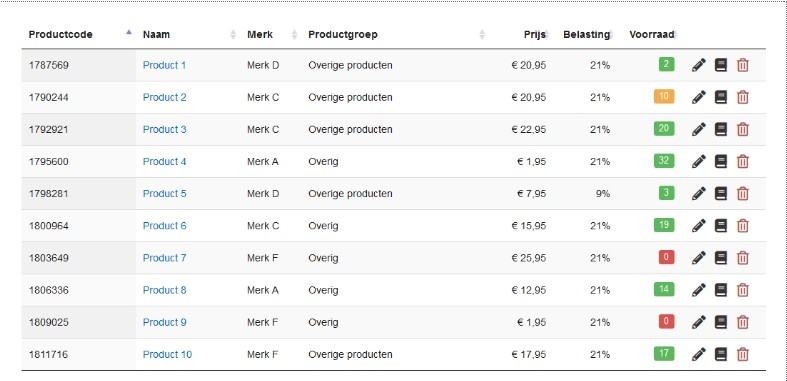Edit Product 9 using the pencil icon
Screen dimensions: 787x381
699,322
